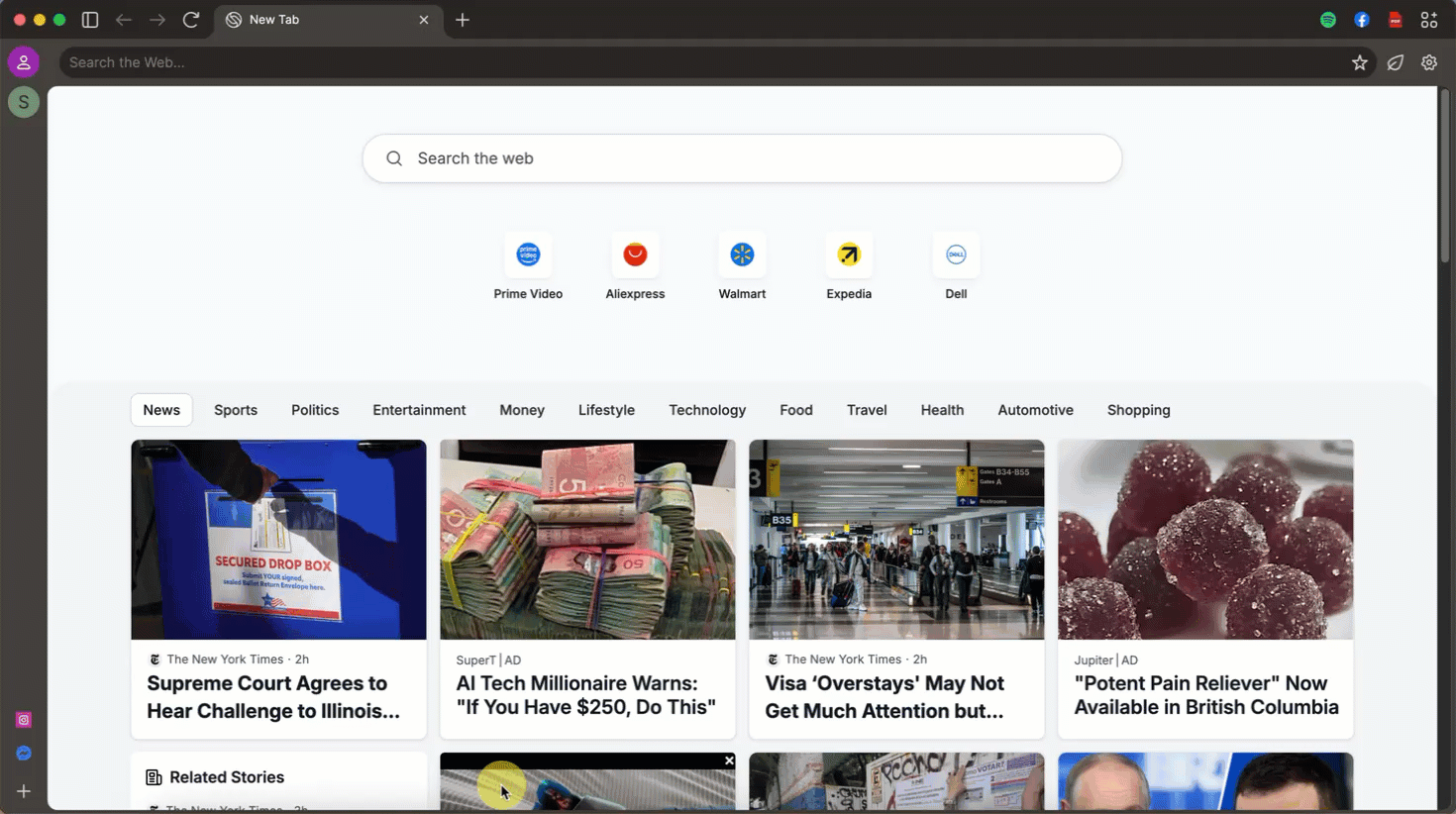Read the Supreme Court Illinois challenge story

(278, 589)
